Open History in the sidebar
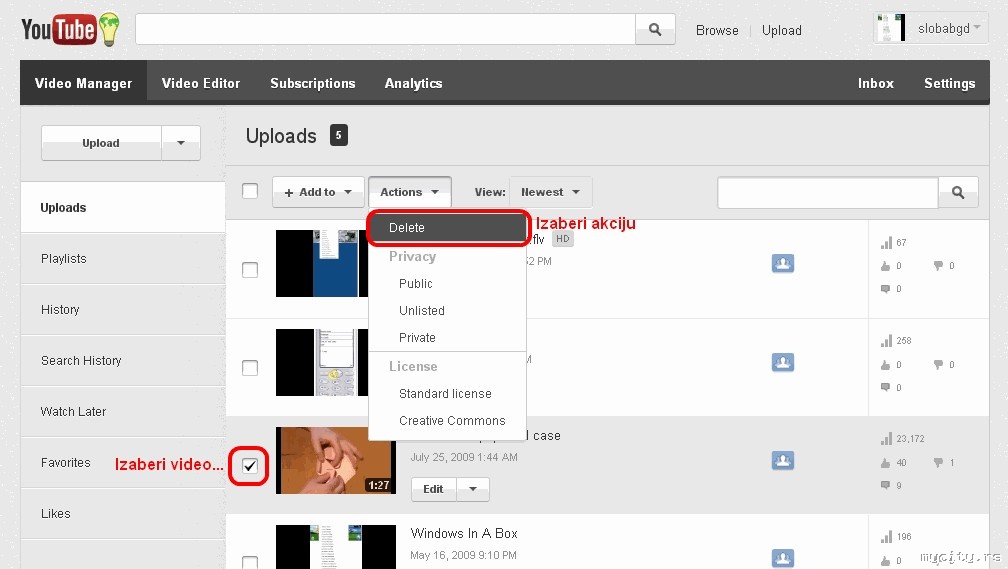 click(123, 309)
